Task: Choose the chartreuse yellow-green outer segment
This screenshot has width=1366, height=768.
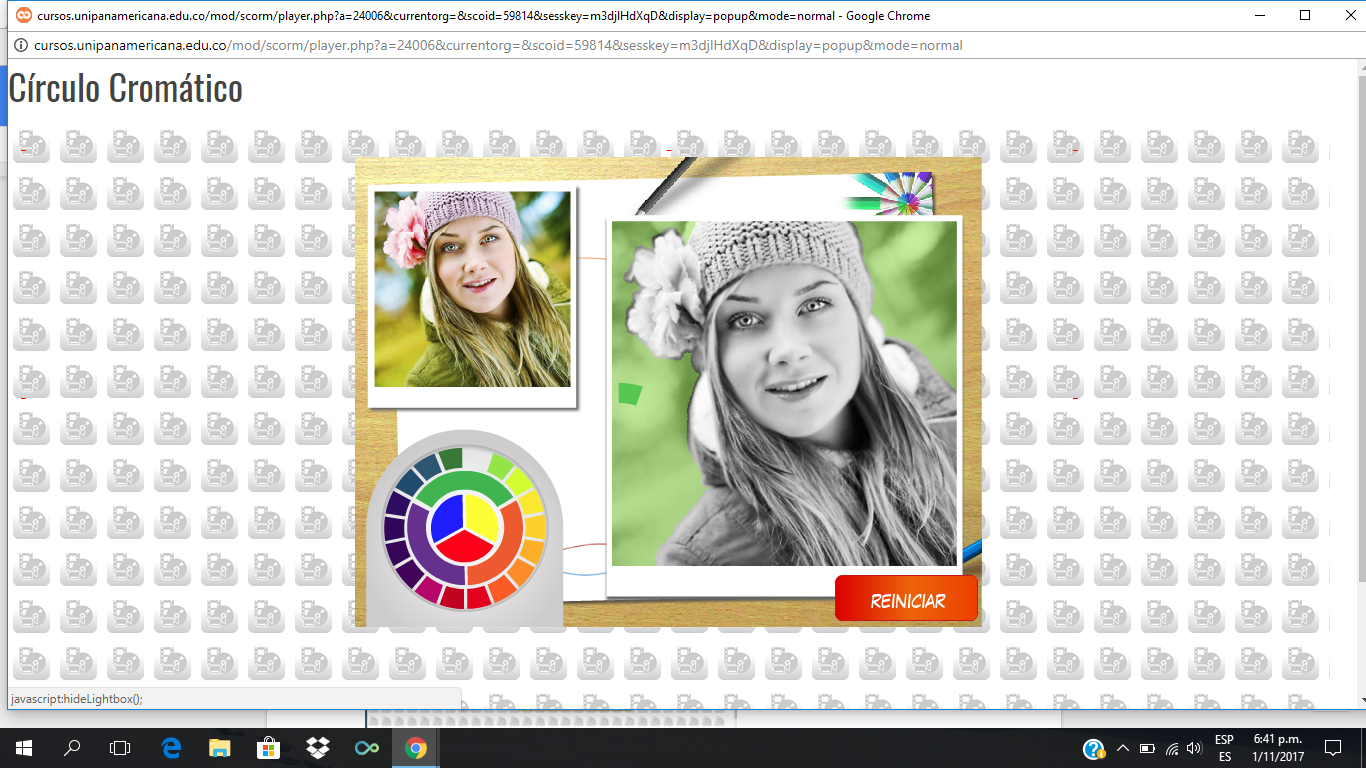Action: [518, 480]
